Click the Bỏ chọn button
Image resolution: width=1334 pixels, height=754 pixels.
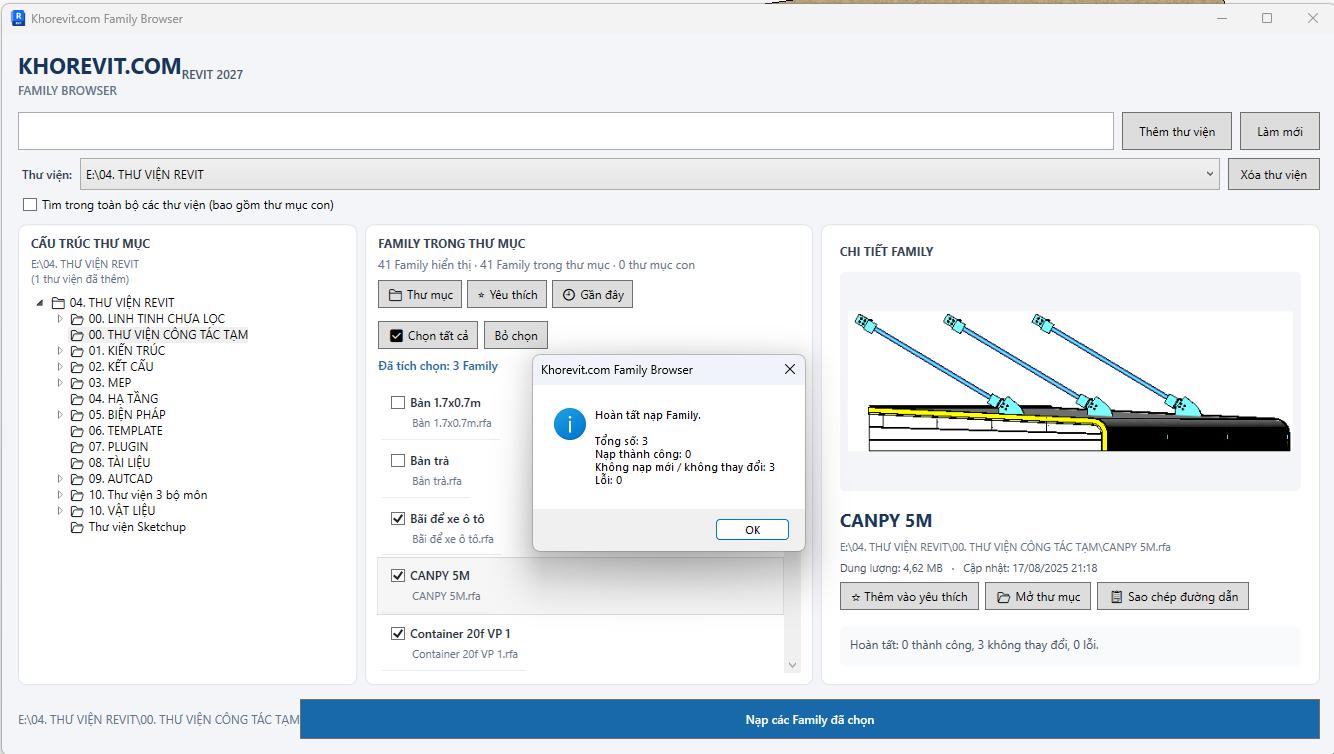(x=516, y=336)
